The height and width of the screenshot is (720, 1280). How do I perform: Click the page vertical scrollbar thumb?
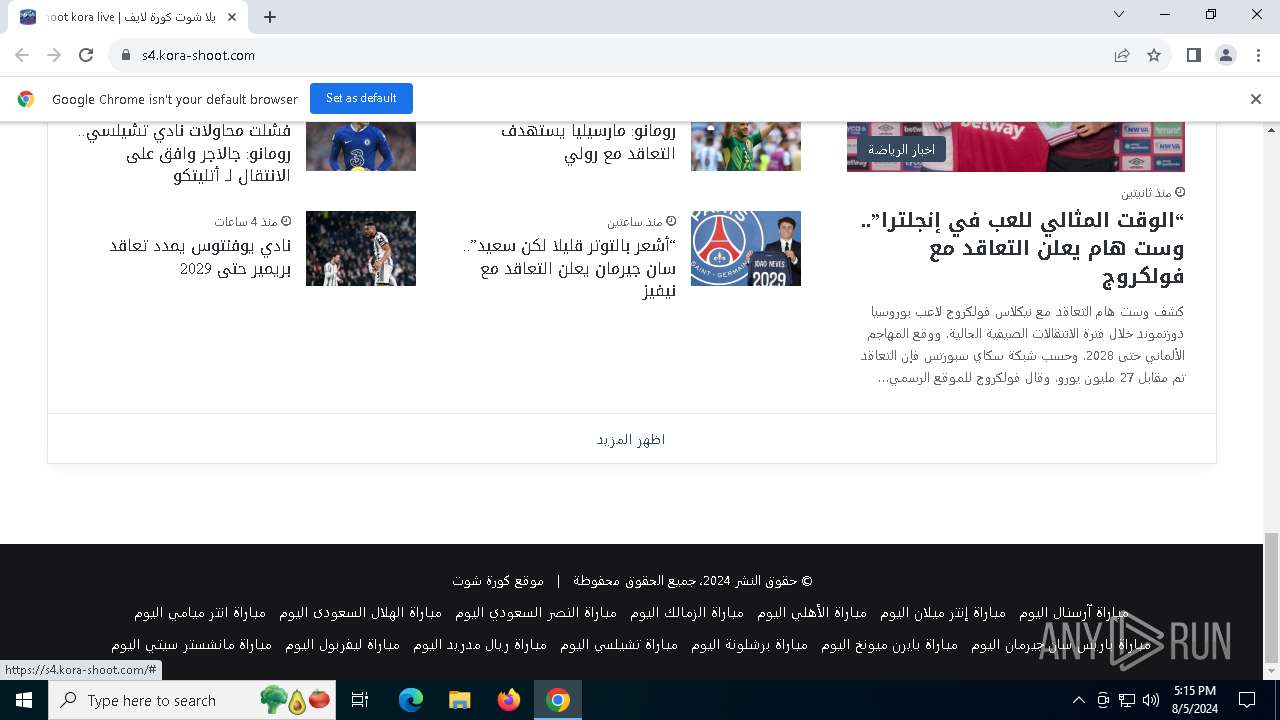pyautogui.click(x=1271, y=598)
